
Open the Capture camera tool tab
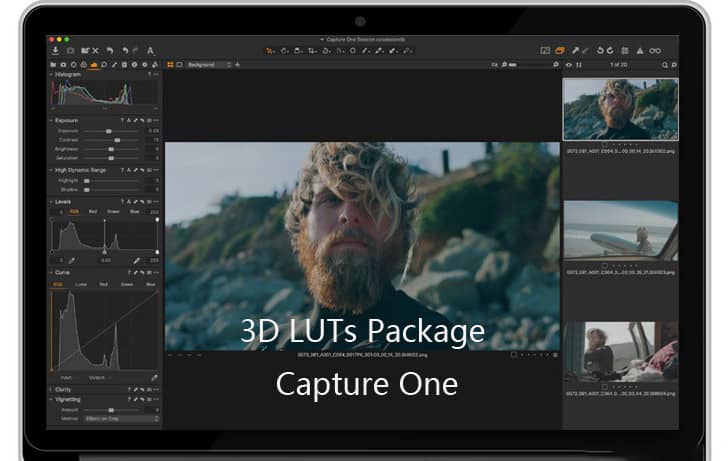pos(63,65)
